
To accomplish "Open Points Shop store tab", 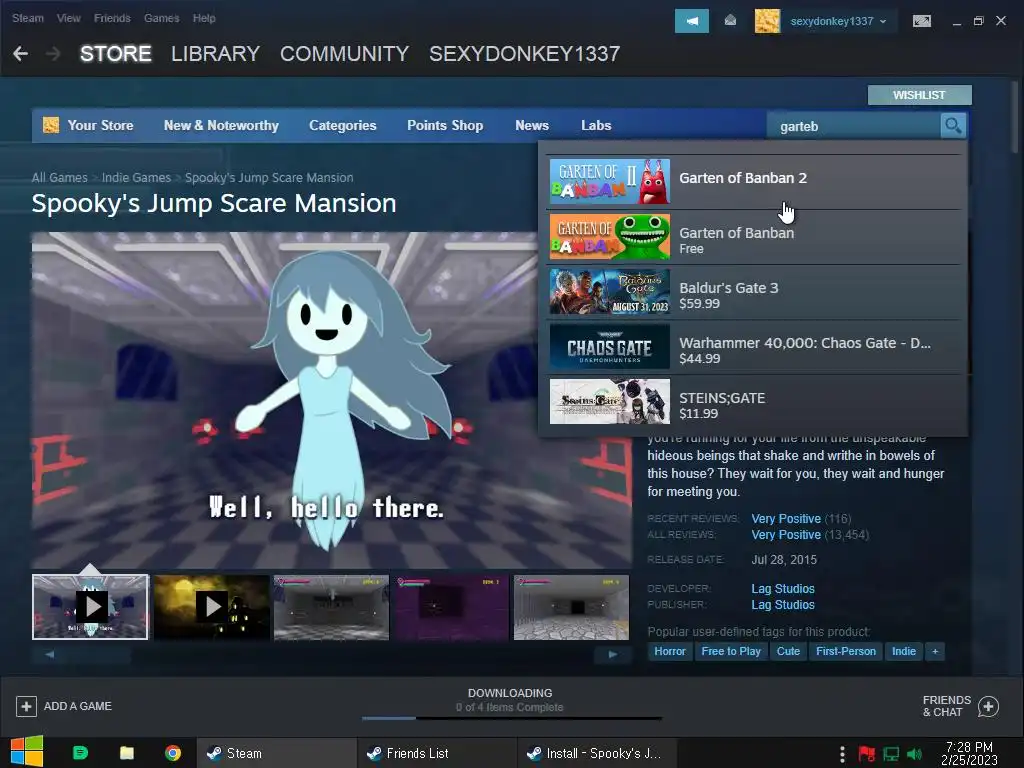I will [x=445, y=125].
